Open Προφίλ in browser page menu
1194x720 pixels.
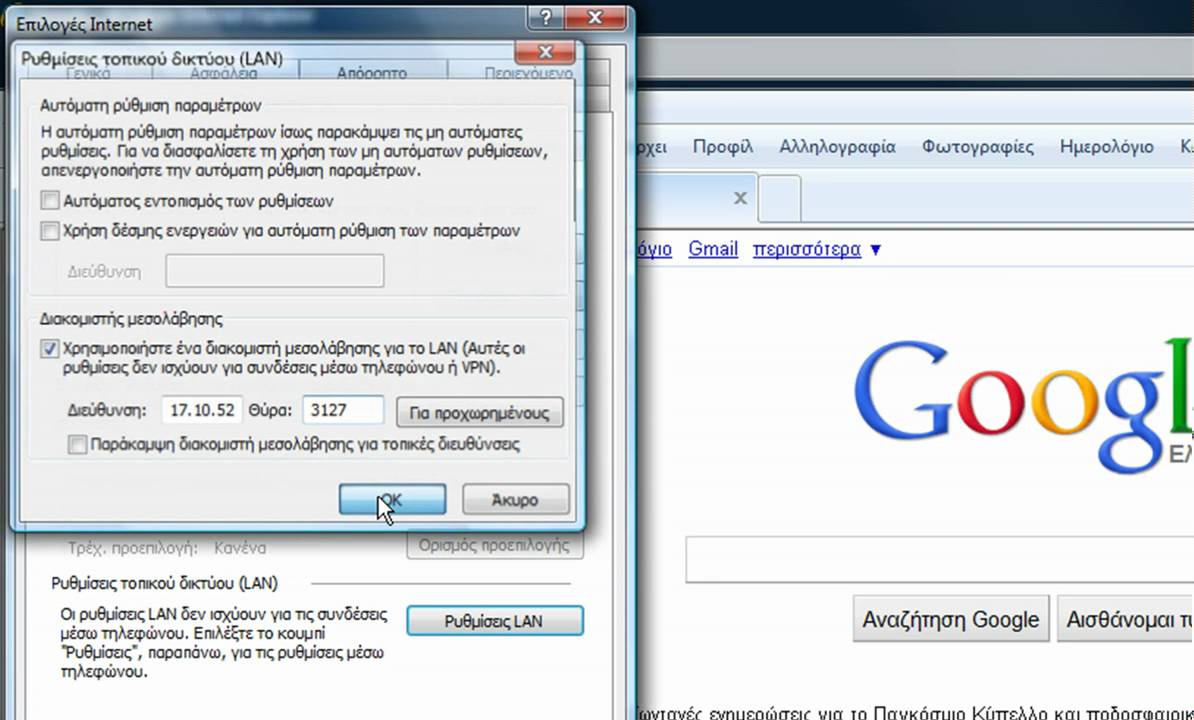point(723,146)
